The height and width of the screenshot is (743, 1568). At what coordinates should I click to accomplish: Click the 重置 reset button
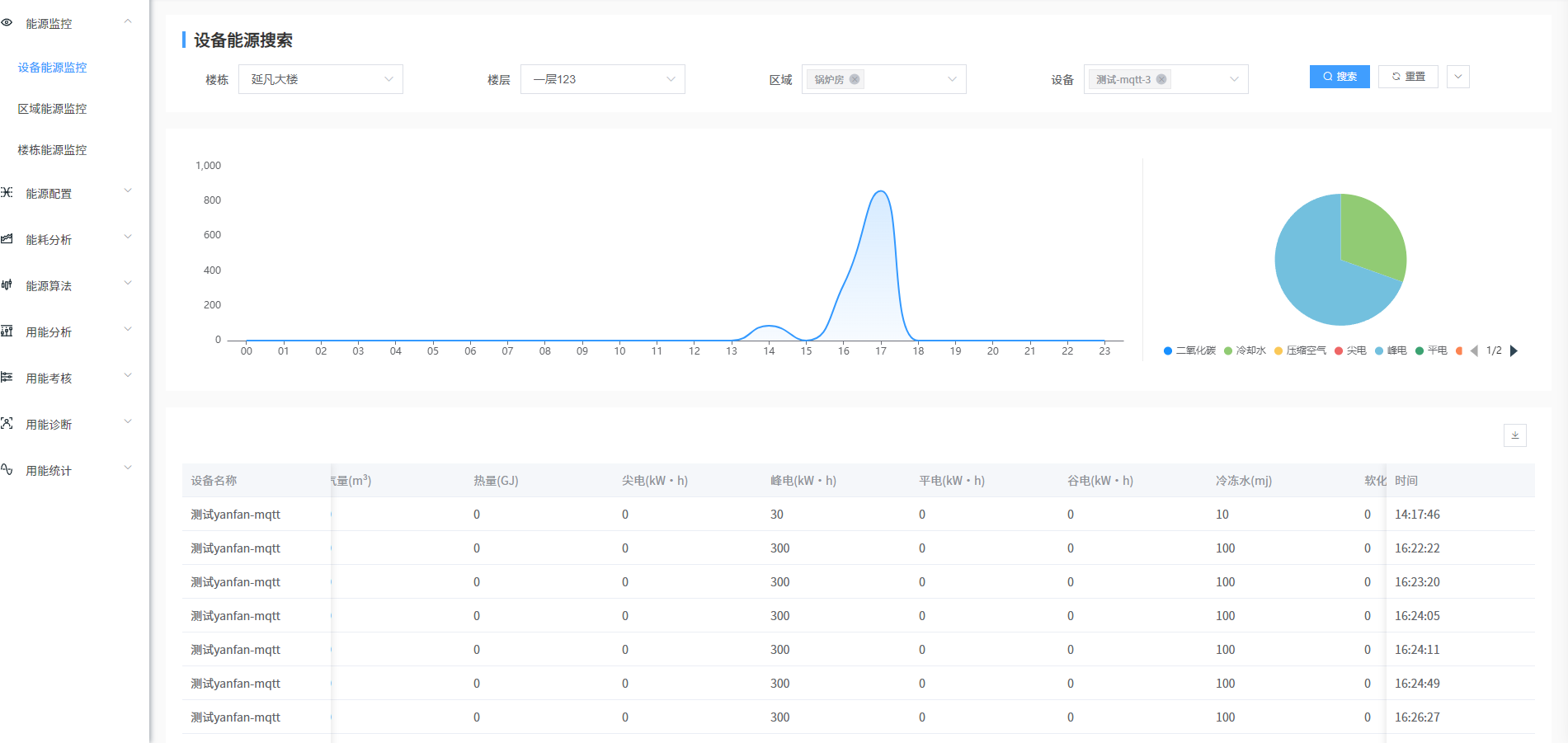tap(1409, 77)
